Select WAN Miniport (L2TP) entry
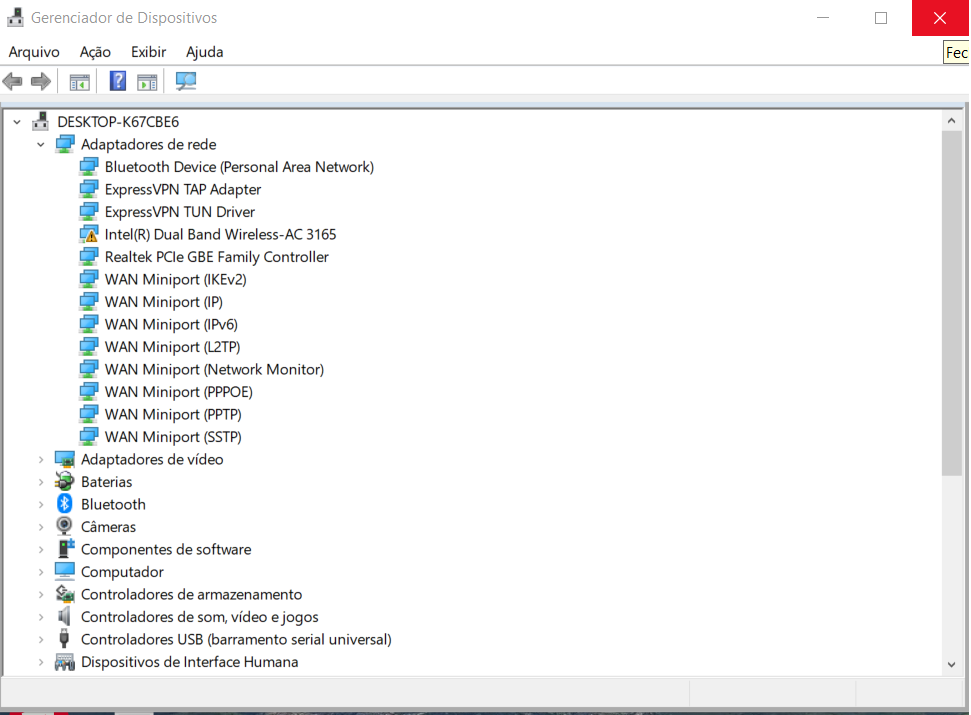 pos(172,347)
